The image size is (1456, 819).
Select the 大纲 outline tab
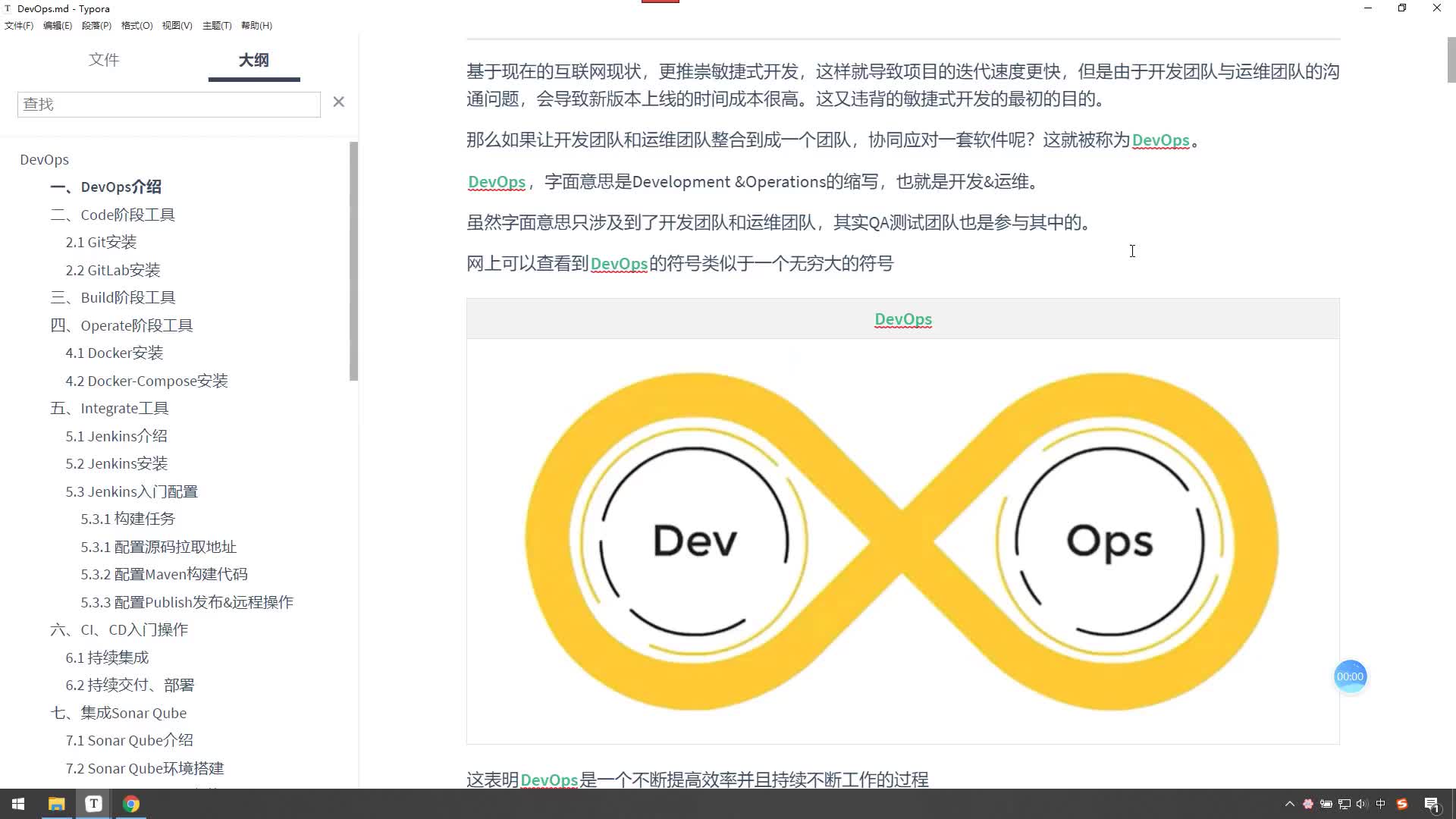(x=253, y=60)
